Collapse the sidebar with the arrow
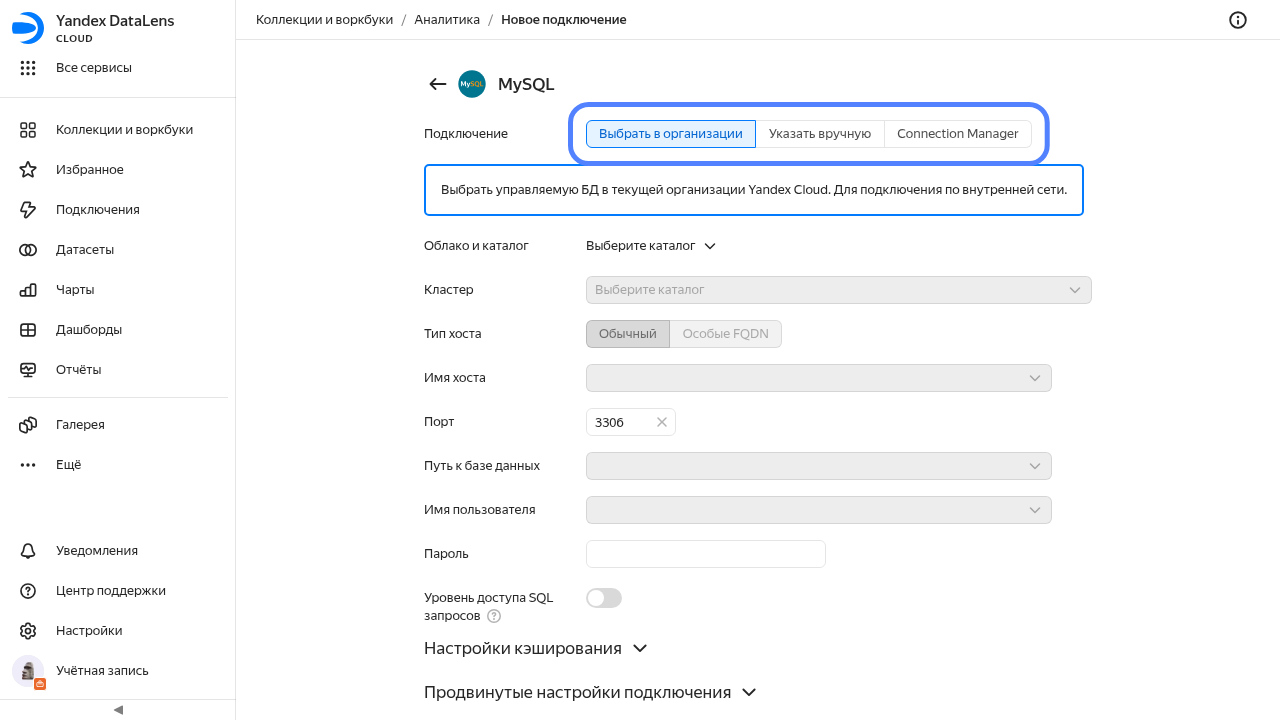The image size is (1280, 720). click(118, 710)
